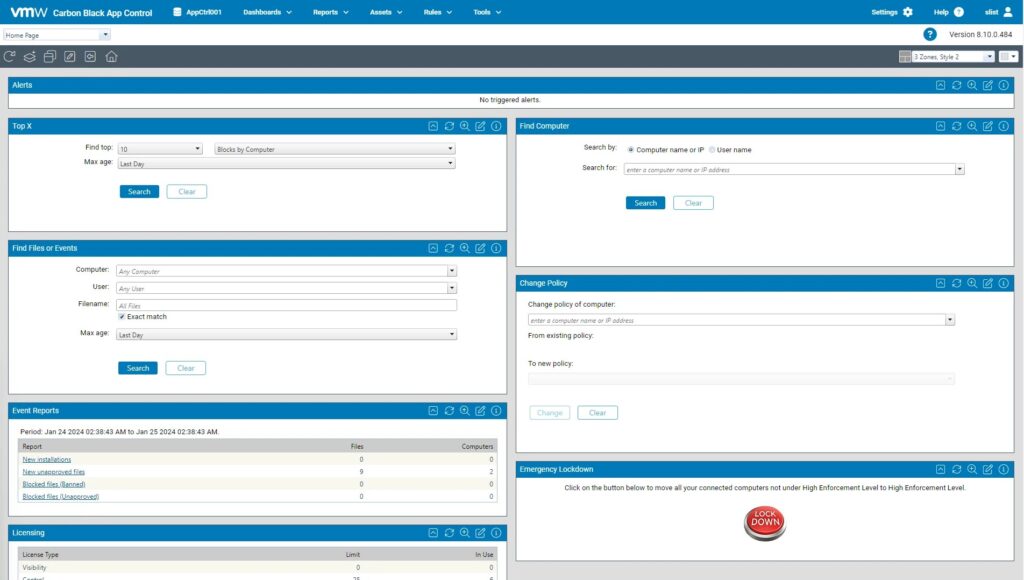Edit the Licensing panel
The width and height of the screenshot is (1024, 580).
tap(480, 533)
